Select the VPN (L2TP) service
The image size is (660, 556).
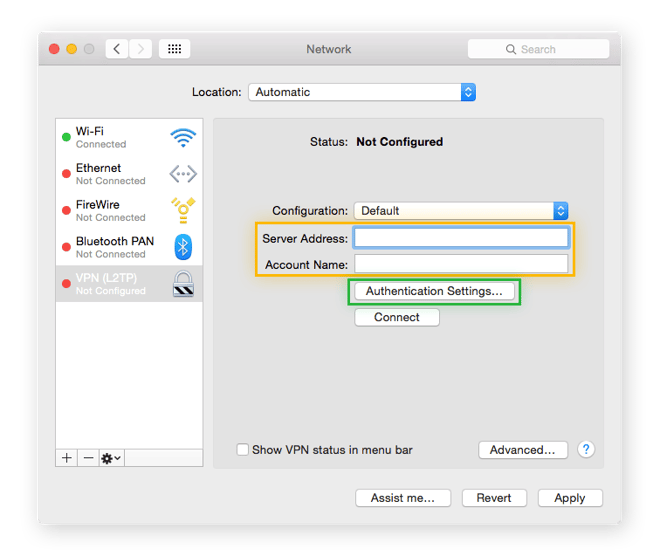click(129, 283)
